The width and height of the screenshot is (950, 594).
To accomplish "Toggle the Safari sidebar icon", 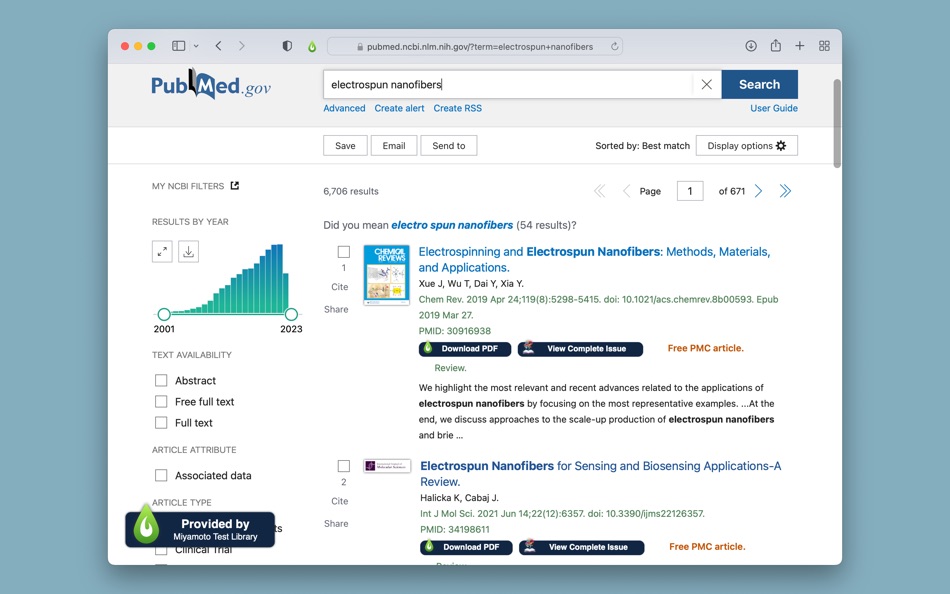I will pyautogui.click(x=178, y=46).
